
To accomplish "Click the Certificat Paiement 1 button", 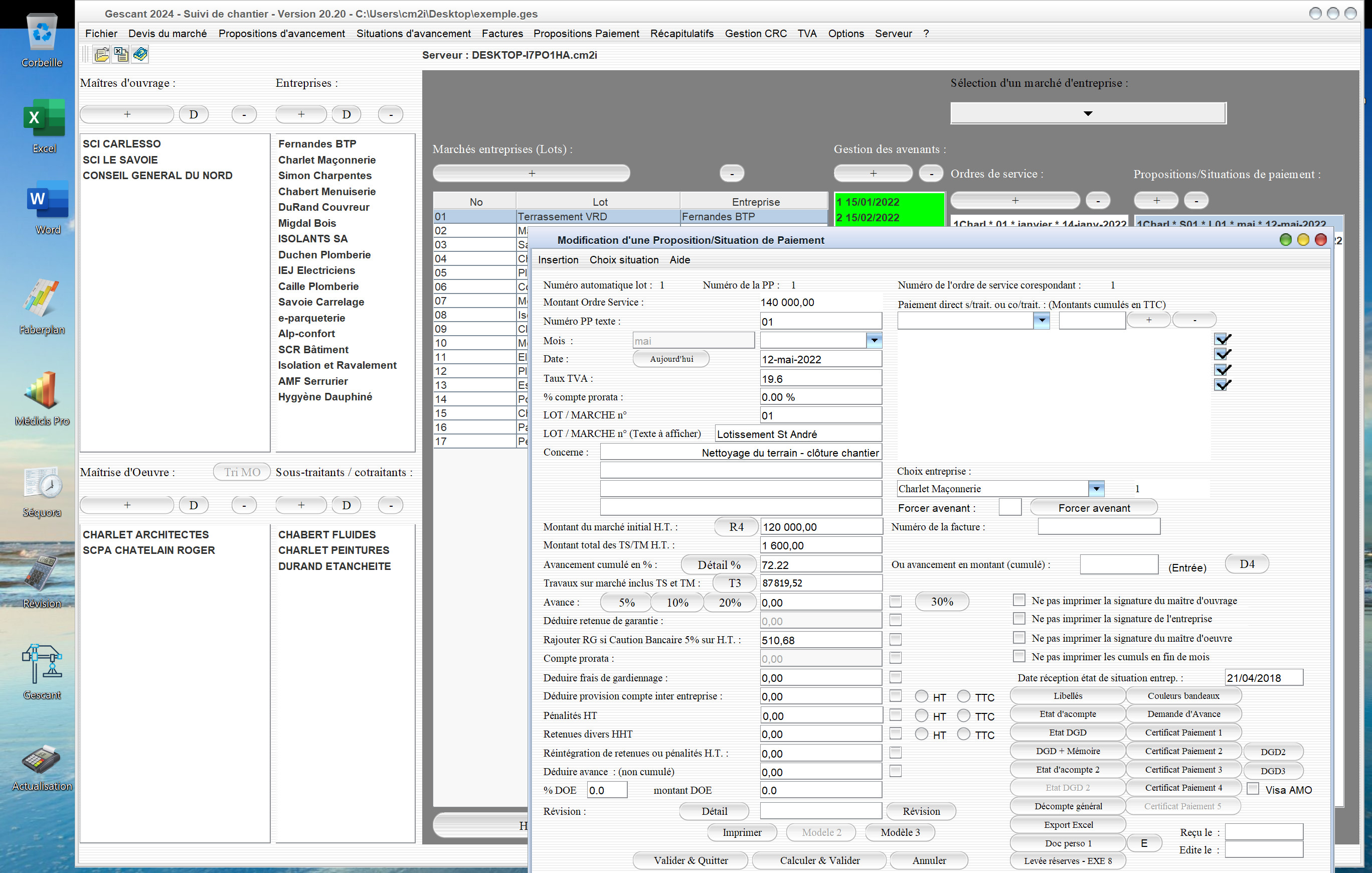I will point(1183,732).
